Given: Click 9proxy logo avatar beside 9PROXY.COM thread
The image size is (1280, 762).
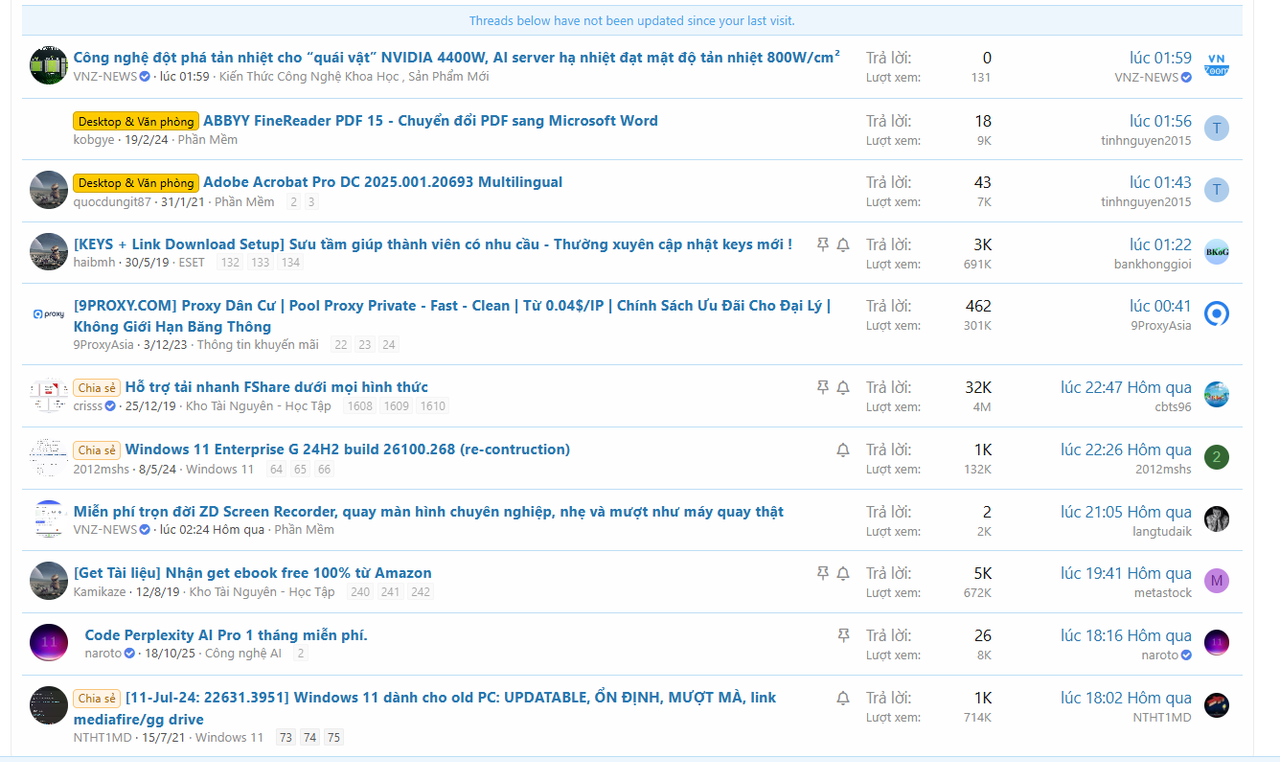Looking at the screenshot, I should coord(48,314).
